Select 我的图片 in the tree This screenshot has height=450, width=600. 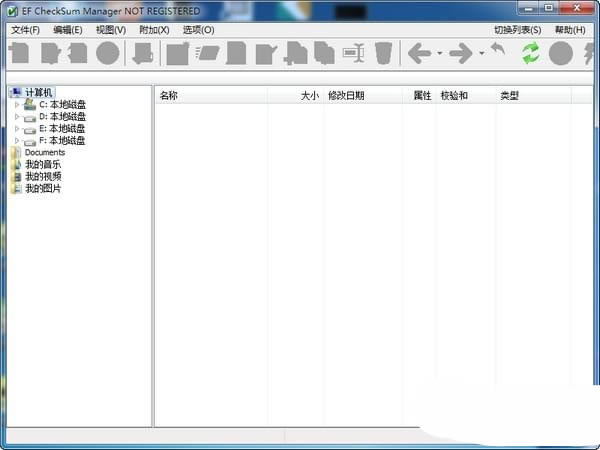(43, 189)
